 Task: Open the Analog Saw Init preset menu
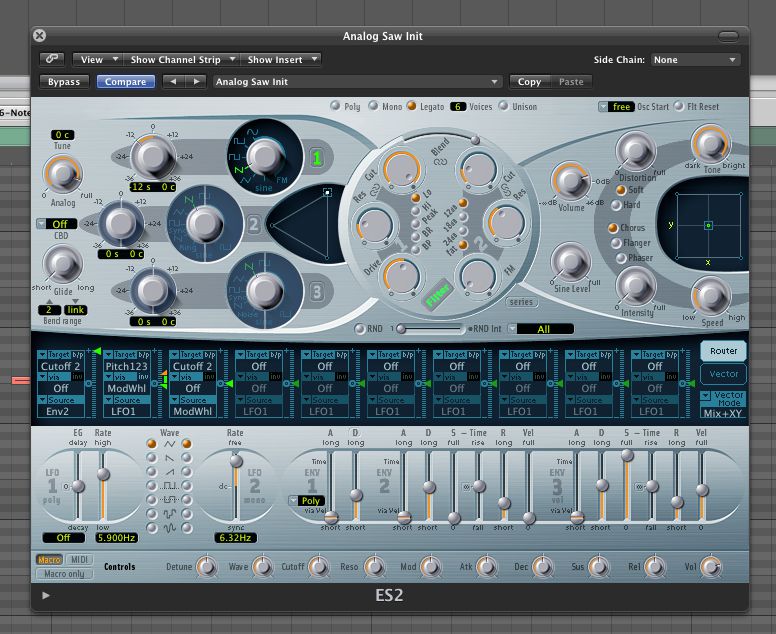pyautogui.click(x=356, y=82)
